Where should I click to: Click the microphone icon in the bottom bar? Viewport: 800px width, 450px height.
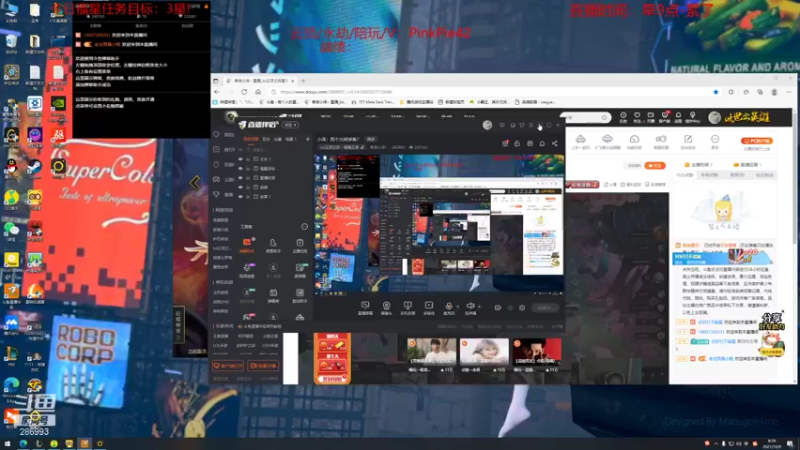click(x=448, y=307)
